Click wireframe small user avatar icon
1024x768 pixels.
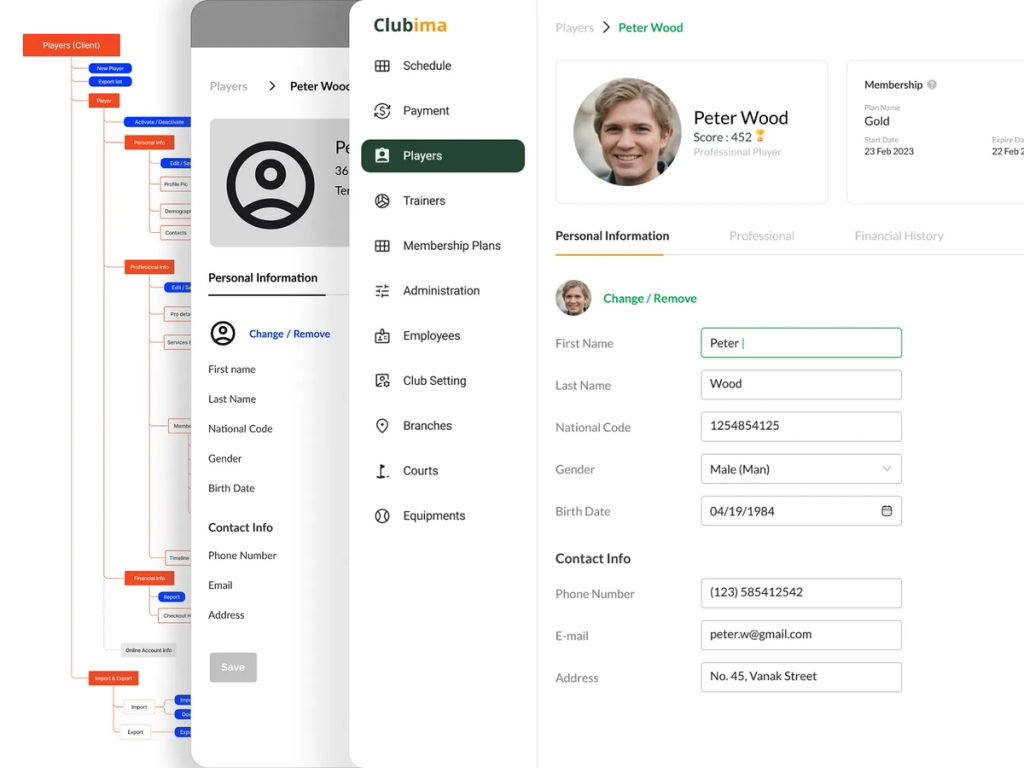click(x=223, y=333)
